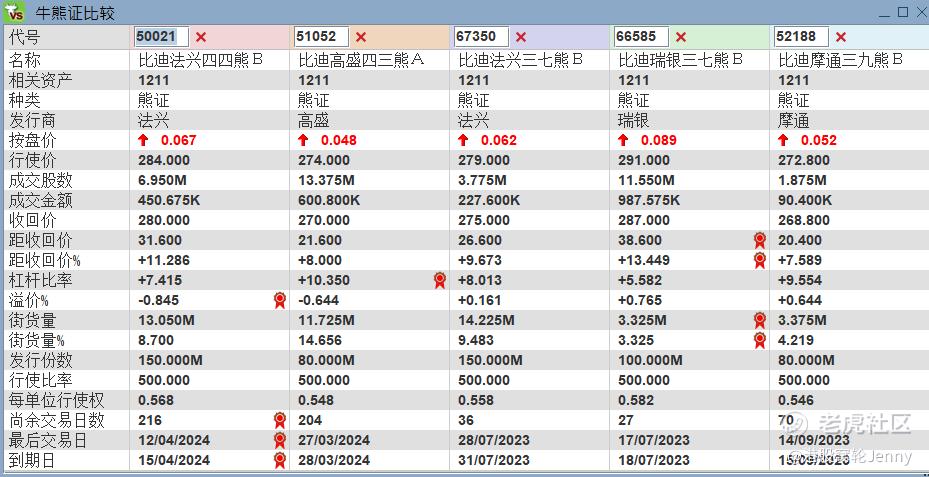Select the name 比迪法兴三七熊B

coord(521,60)
